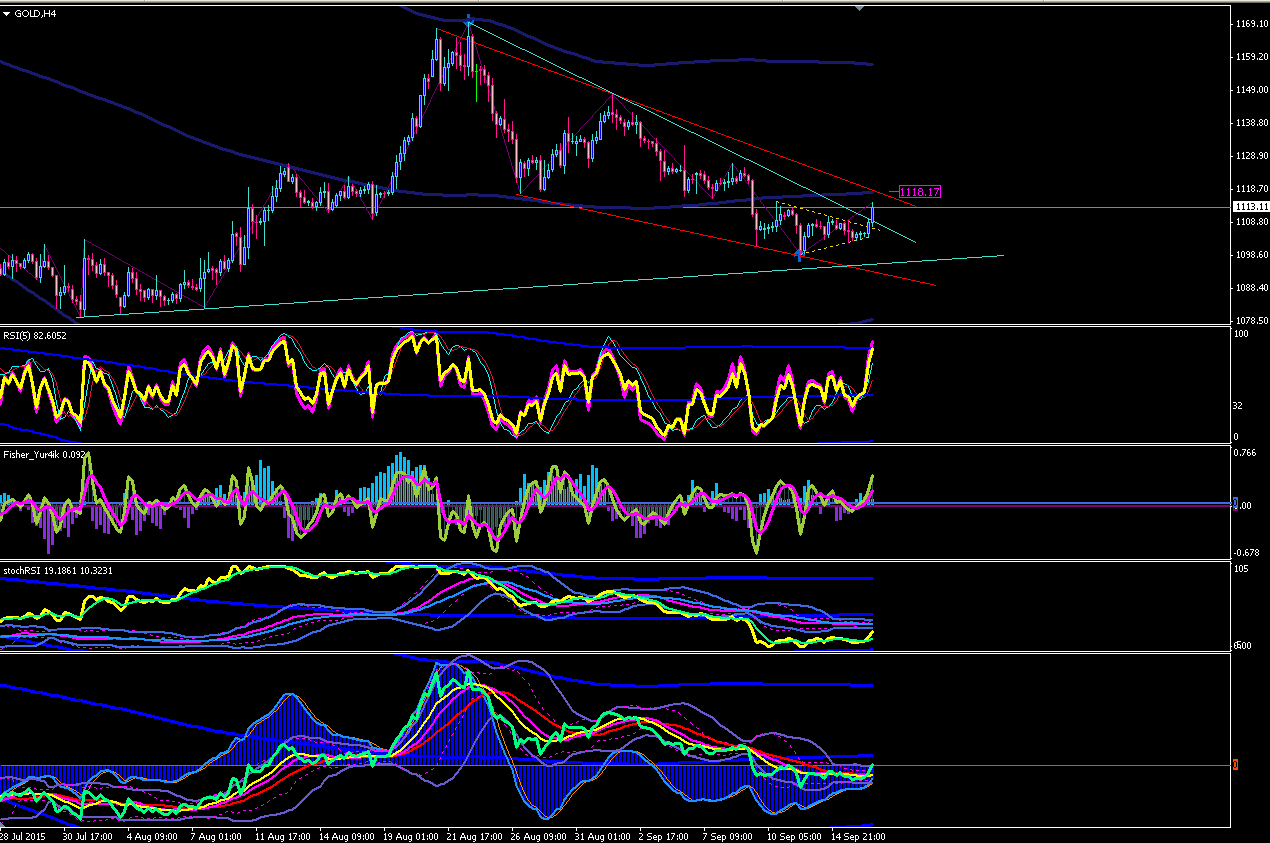
Task: Click the 2 Sep 17:00 time label
Action: click(x=661, y=835)
